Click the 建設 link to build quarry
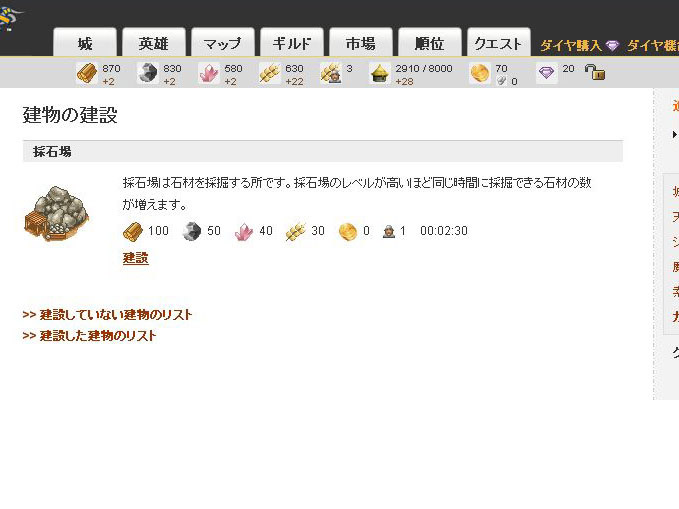 (x=135, y=258)
